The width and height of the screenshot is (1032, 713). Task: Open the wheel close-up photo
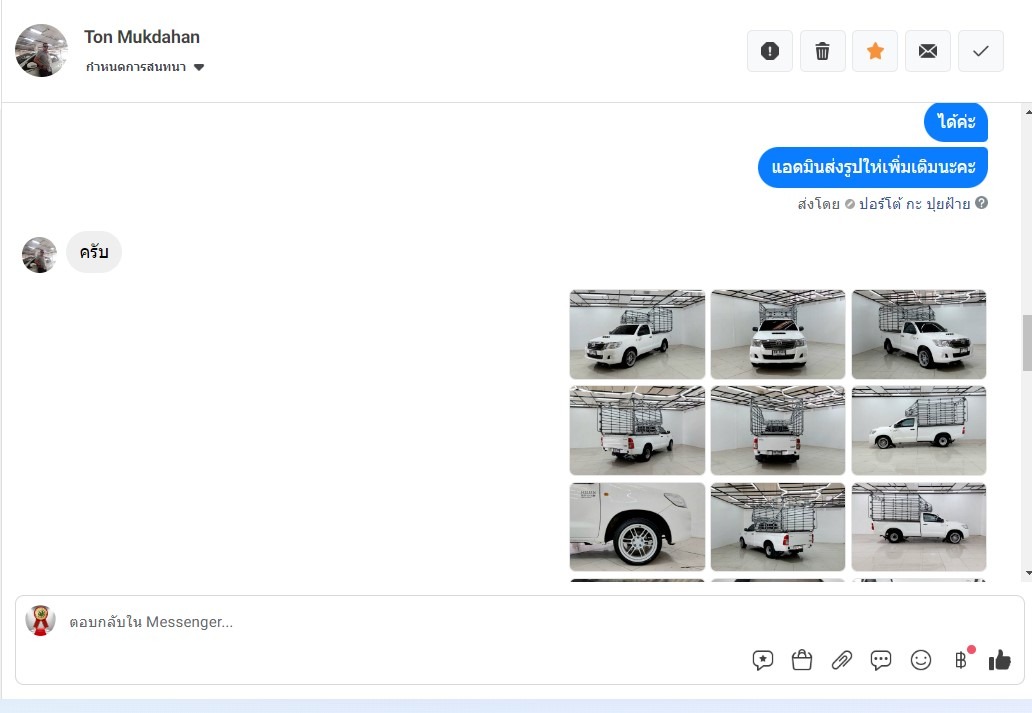coord(637,527)
